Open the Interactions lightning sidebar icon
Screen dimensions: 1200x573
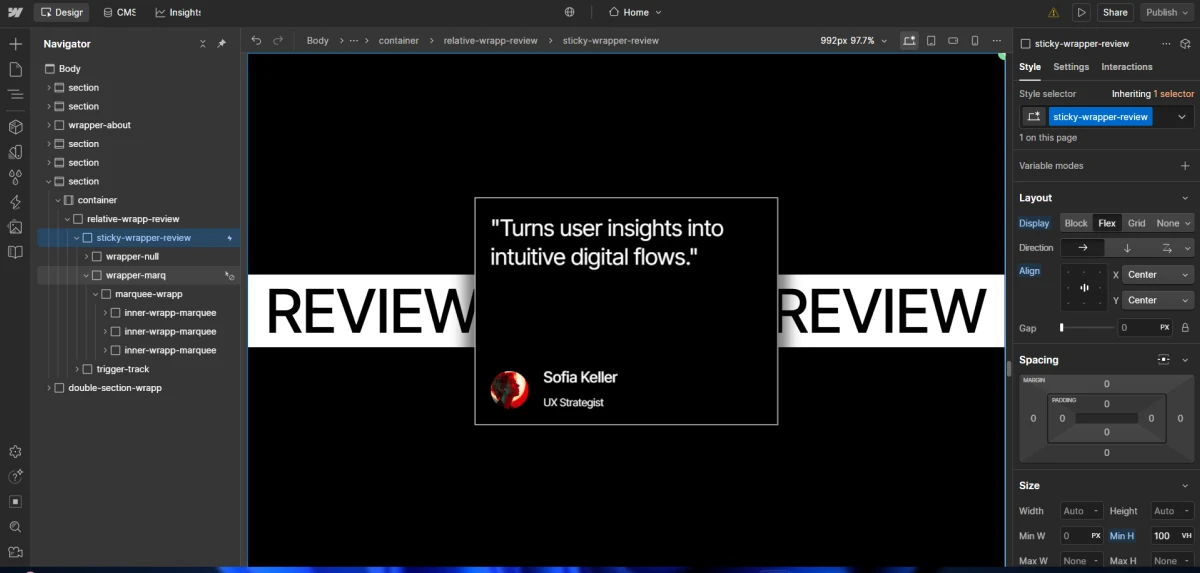coord(15,202)
